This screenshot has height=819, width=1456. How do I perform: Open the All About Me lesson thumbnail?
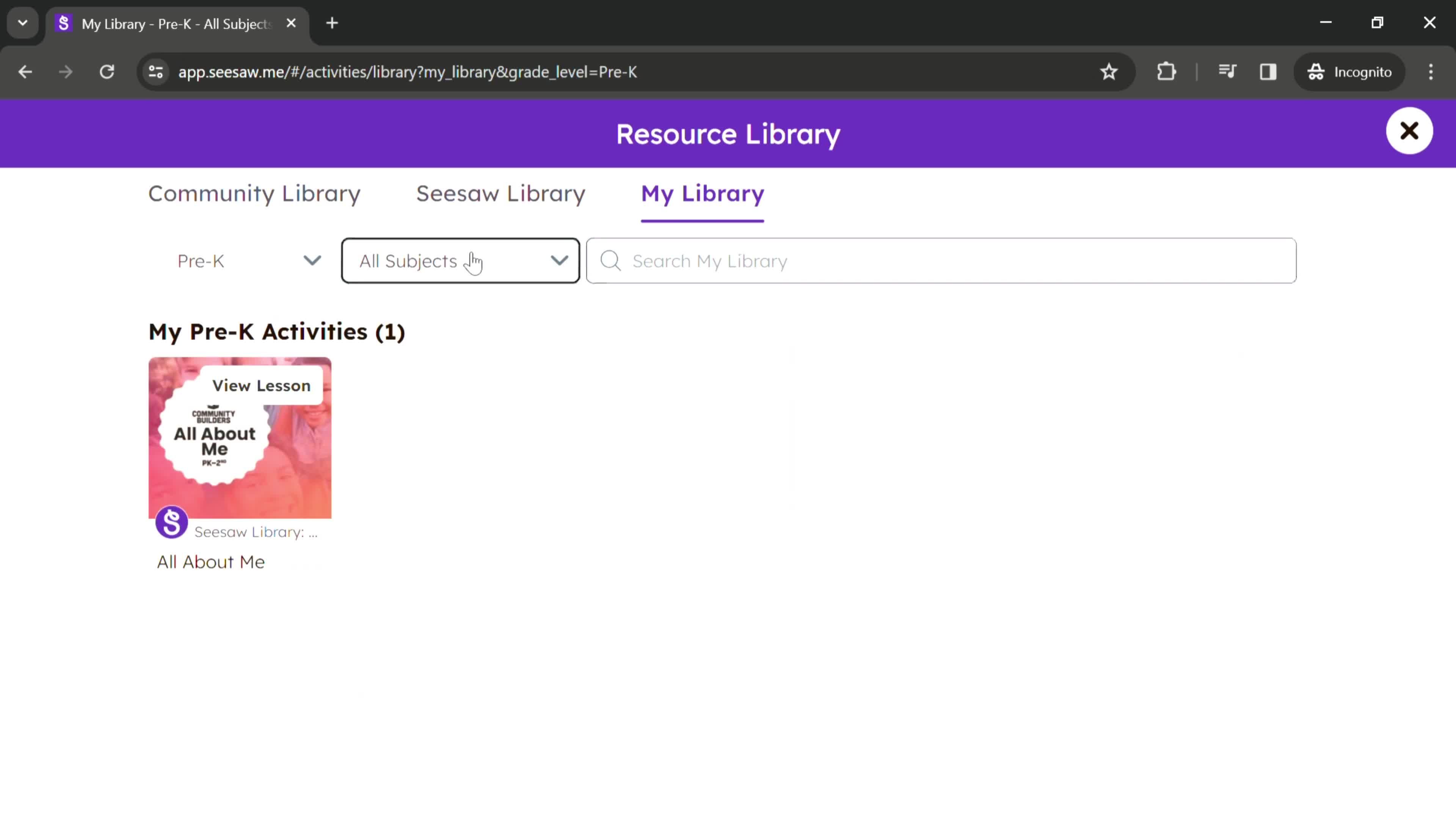(240, 438)
